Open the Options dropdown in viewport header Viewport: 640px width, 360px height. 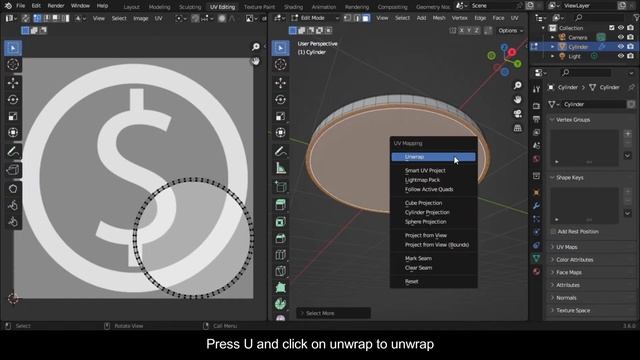(x=510, y=31)
